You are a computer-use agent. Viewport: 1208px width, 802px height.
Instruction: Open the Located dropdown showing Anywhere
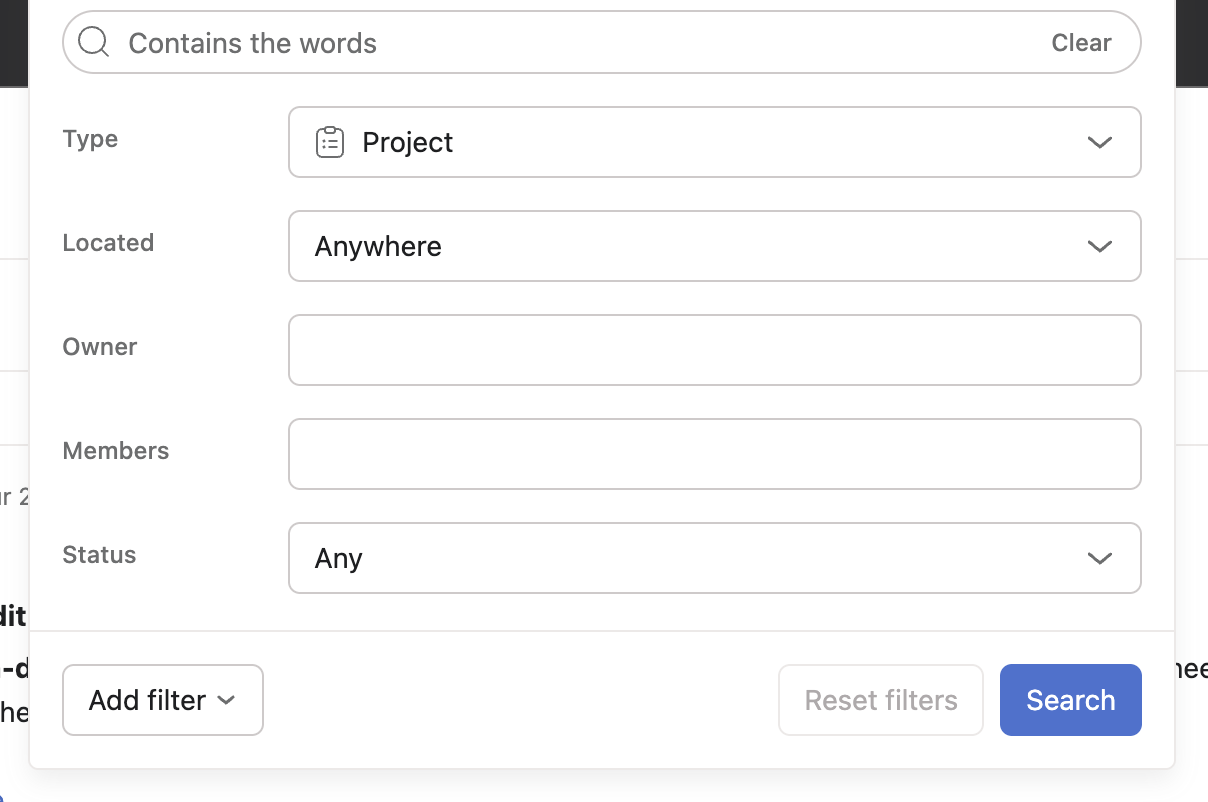(714, 246)
